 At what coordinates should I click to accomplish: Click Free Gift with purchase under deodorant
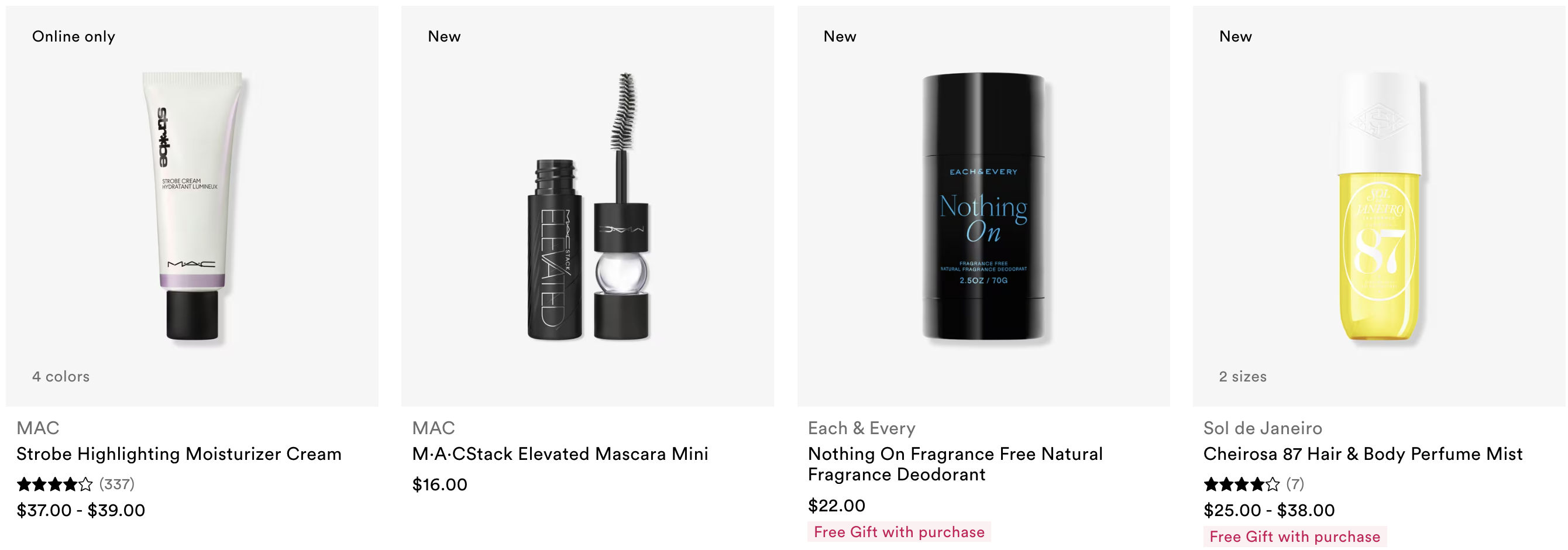(899, 532)
